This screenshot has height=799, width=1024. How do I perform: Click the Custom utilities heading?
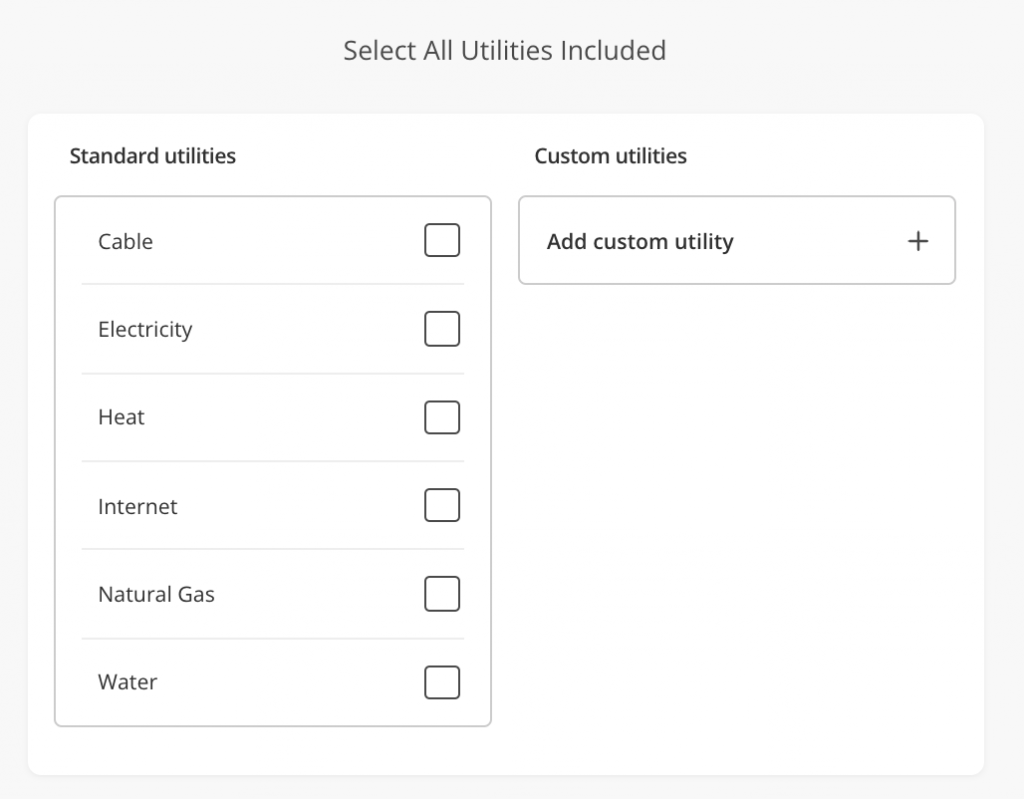click(611, 156)
